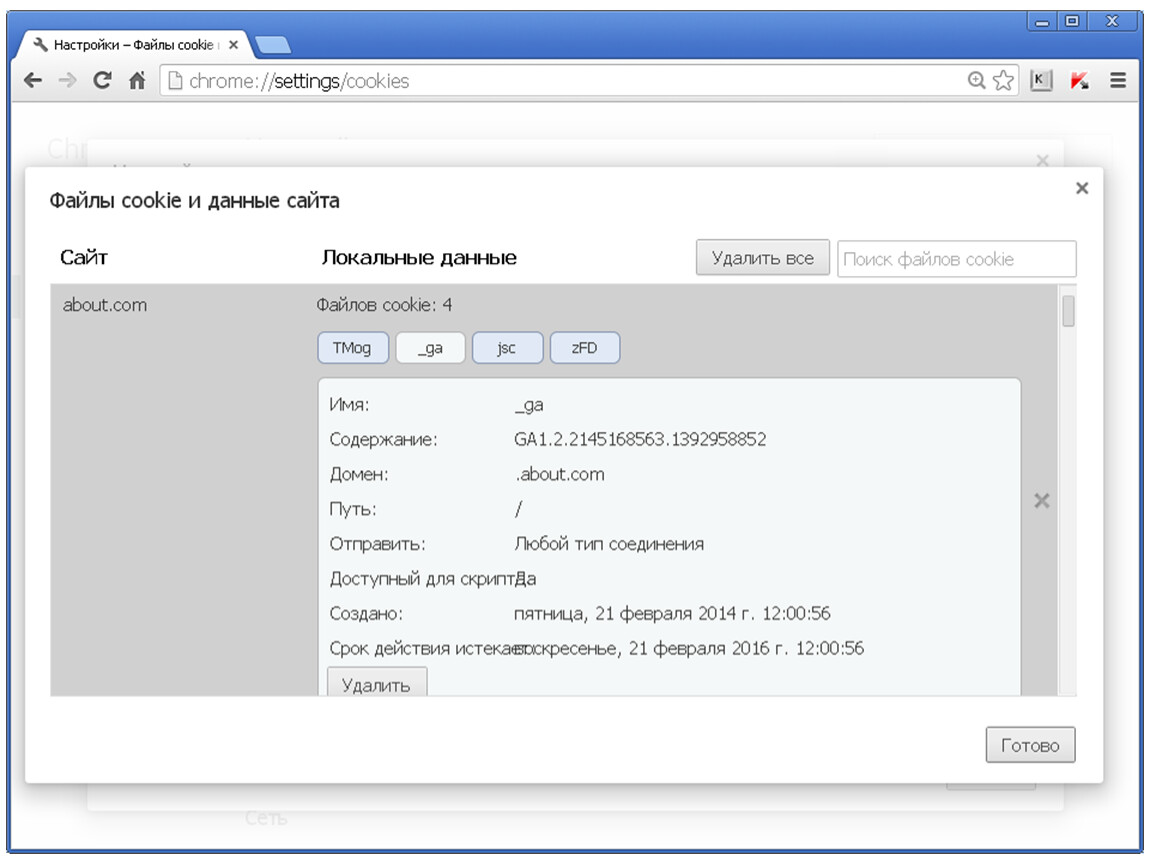Select the zFD cookie chip
1150x864 pixels.
point(585,348)
